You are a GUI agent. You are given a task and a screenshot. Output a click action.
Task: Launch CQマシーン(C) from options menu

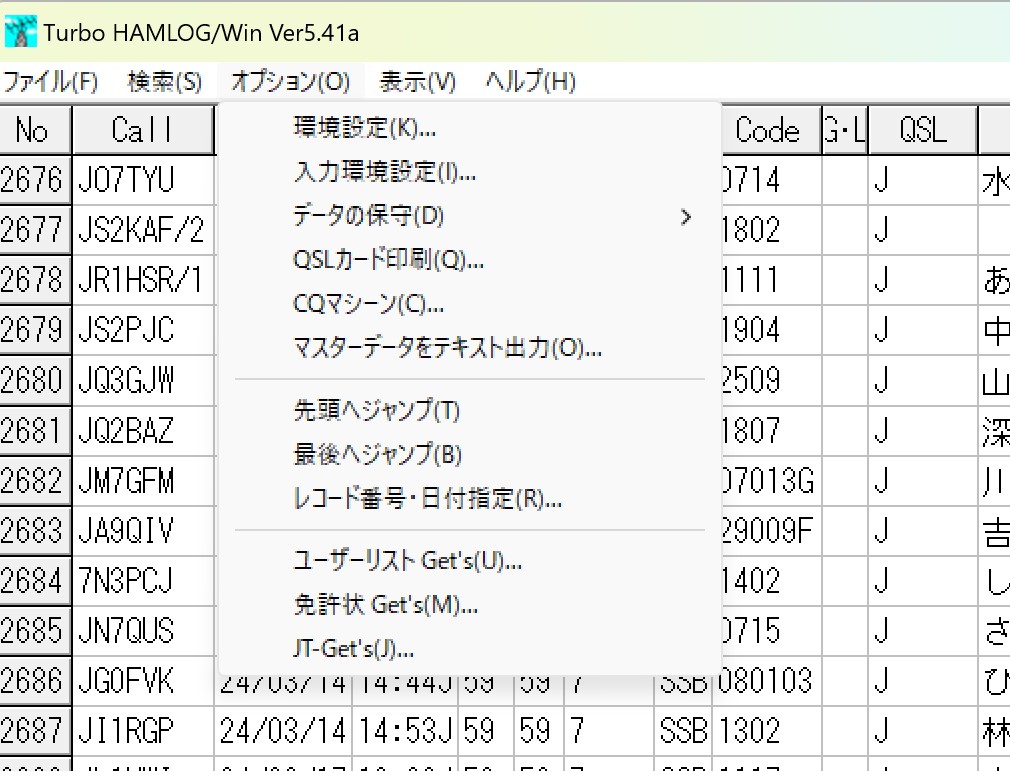368,304
